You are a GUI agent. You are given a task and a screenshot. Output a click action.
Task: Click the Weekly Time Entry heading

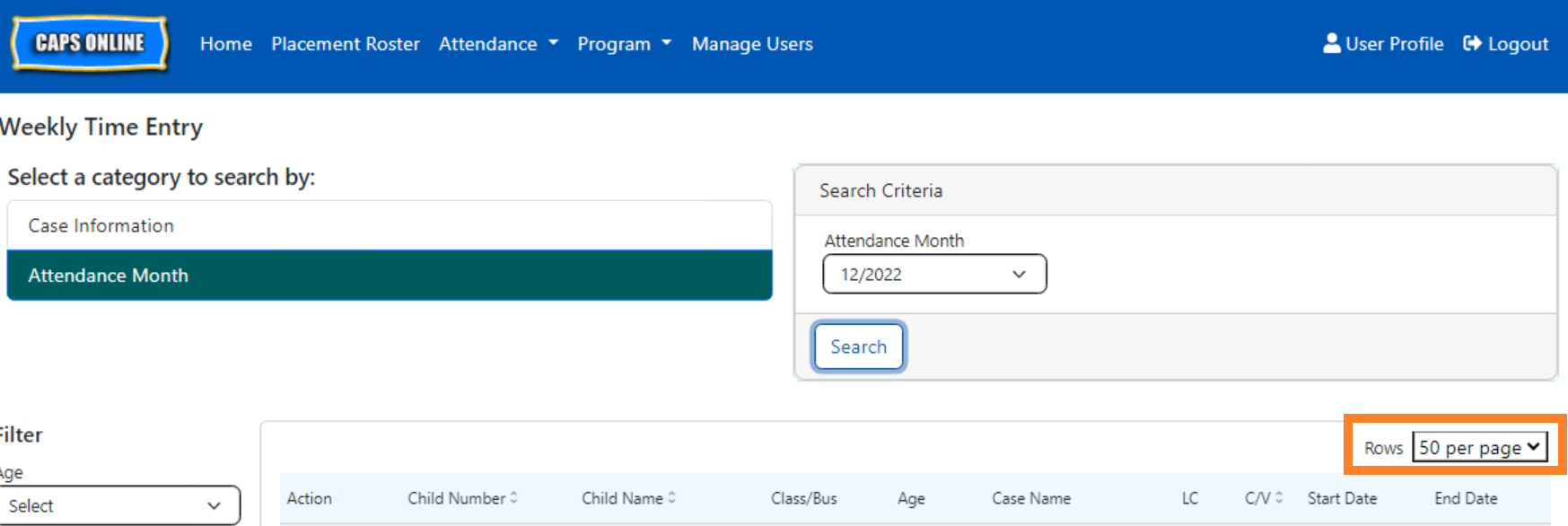(x=101, y=127)
